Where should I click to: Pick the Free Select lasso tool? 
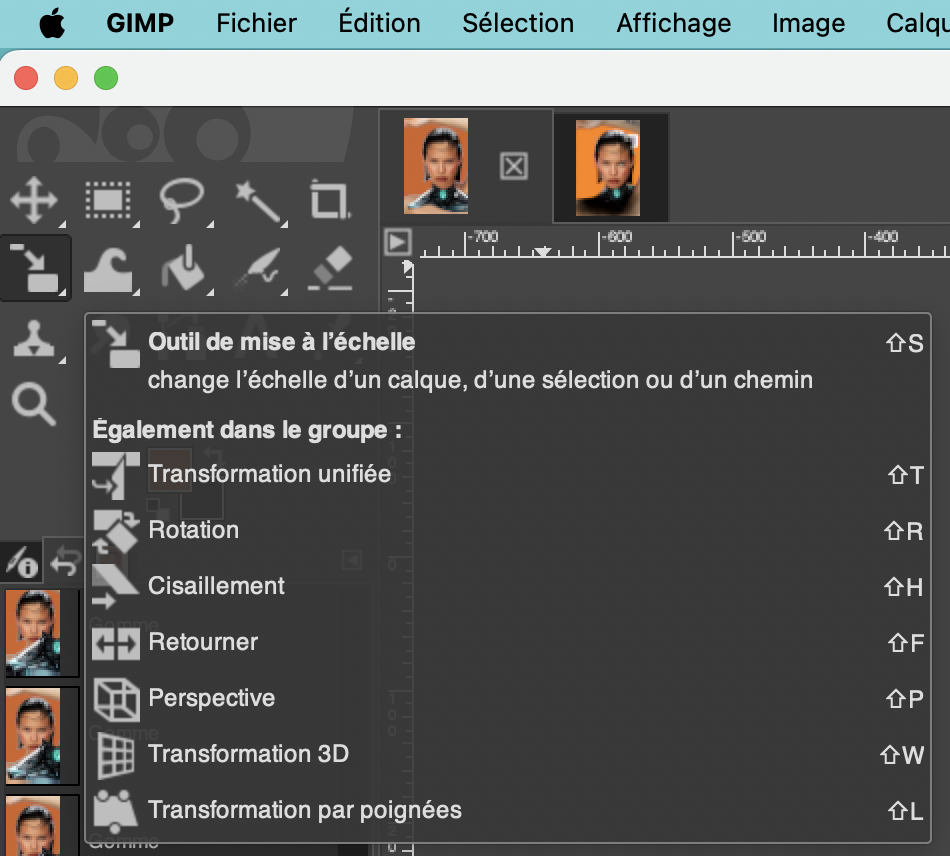pos(181,201)
